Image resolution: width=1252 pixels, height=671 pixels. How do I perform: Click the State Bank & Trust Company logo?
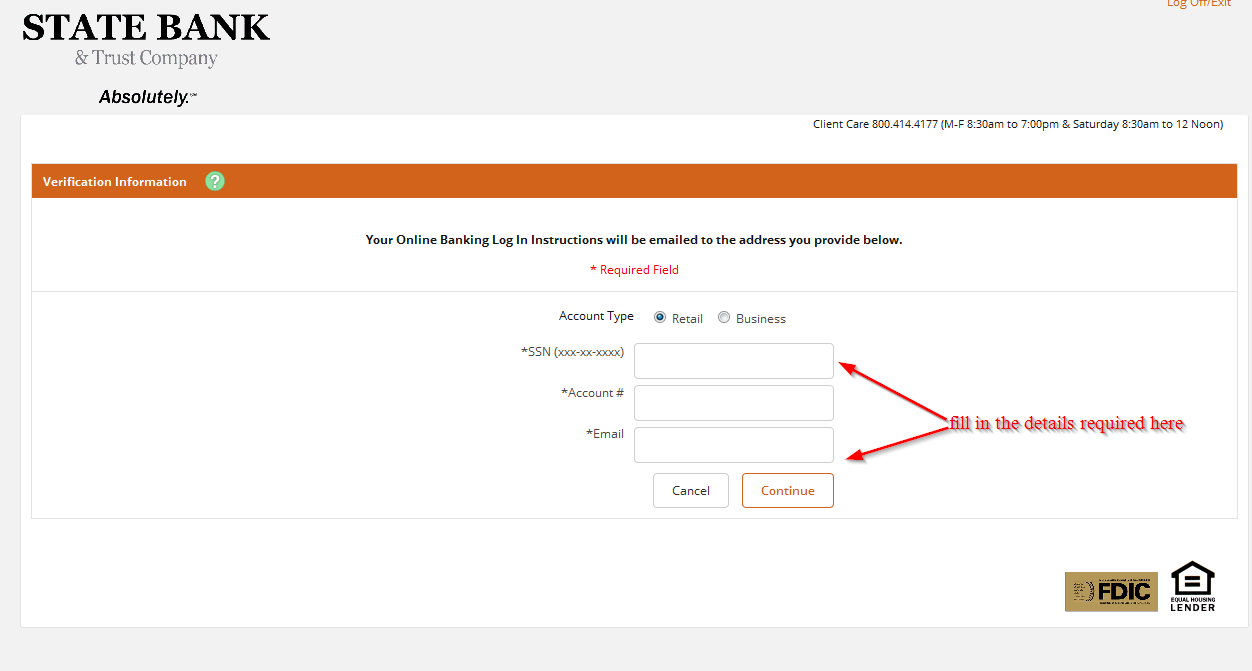click(x=146, y=41)
